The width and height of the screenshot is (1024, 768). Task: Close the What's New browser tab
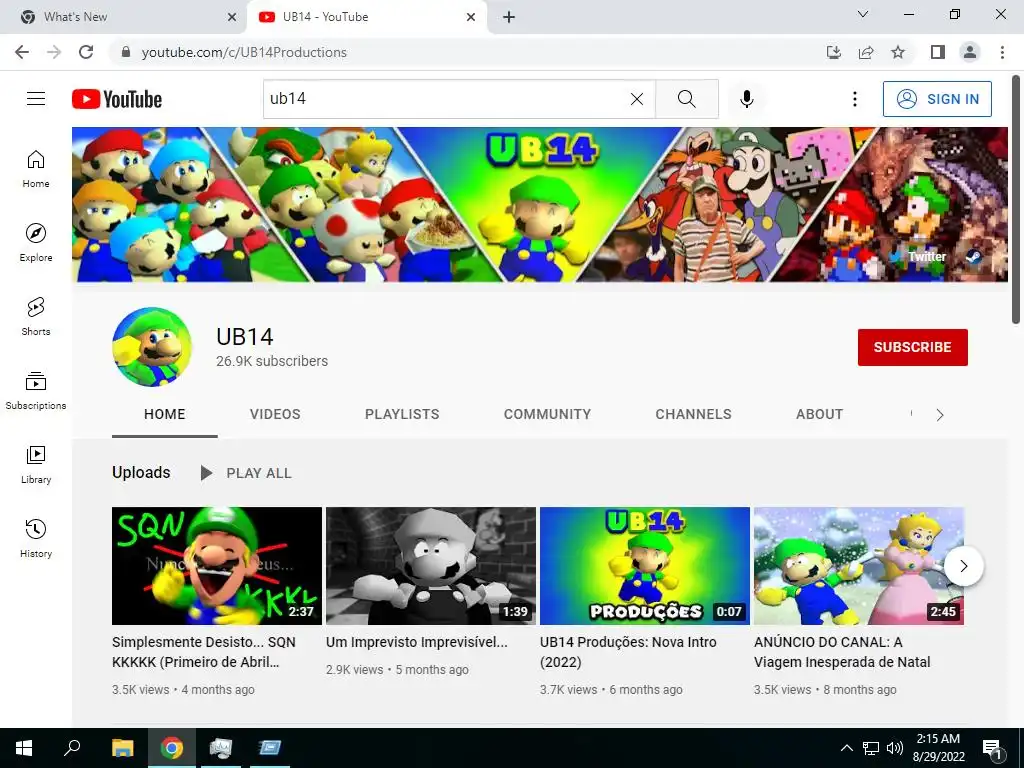(x=232, y=17)
